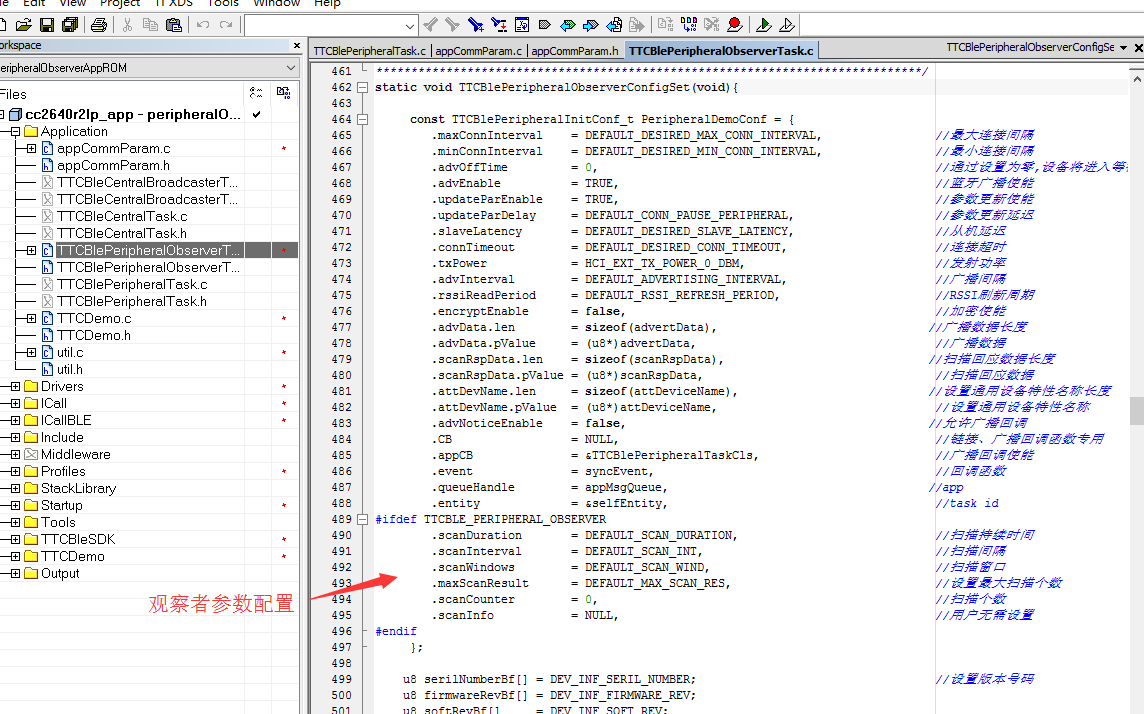Select TTCDemo.h in the file tree
This screenshot has height=714, width=1144.
tap(93, 335)
